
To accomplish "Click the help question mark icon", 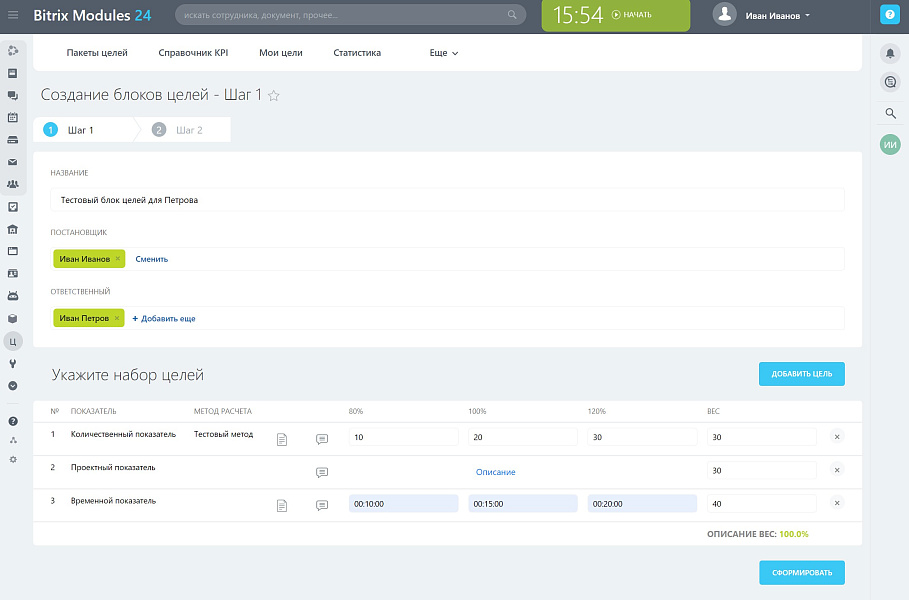I will point(889,15).
